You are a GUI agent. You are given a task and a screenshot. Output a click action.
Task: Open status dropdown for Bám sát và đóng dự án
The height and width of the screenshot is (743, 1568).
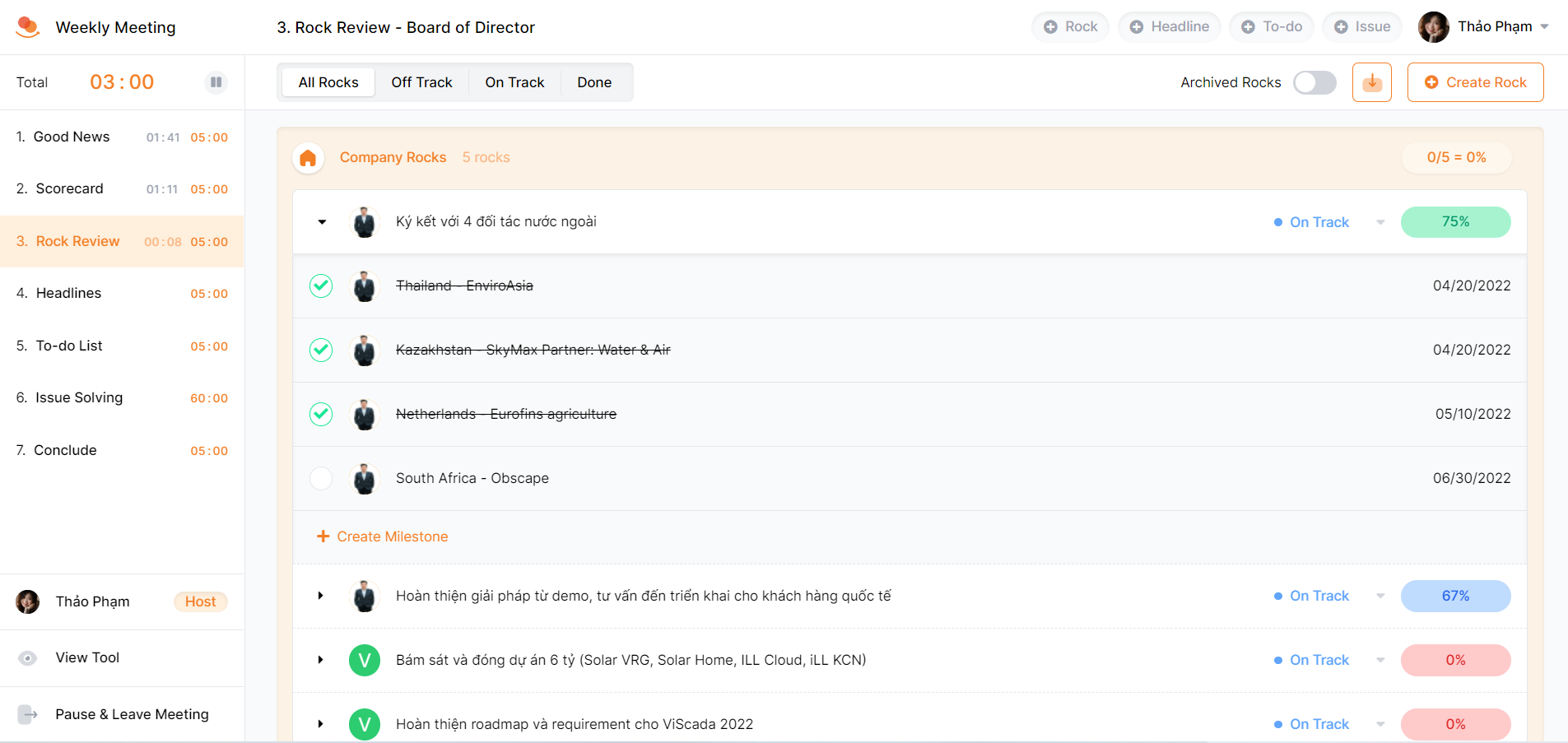(1380, 660)
